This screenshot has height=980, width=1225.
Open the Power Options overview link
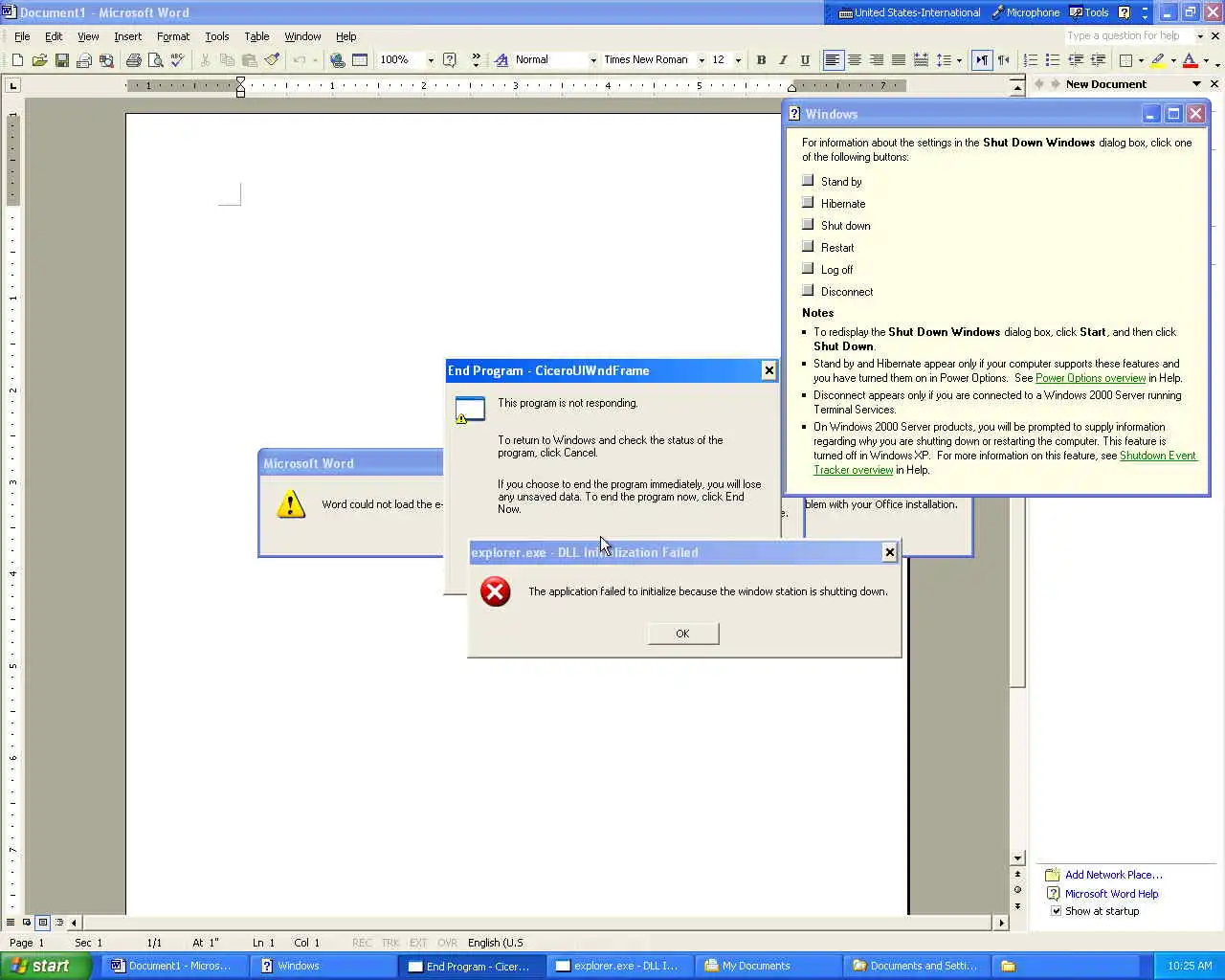pyautogui.click(x=1090, y=378)
